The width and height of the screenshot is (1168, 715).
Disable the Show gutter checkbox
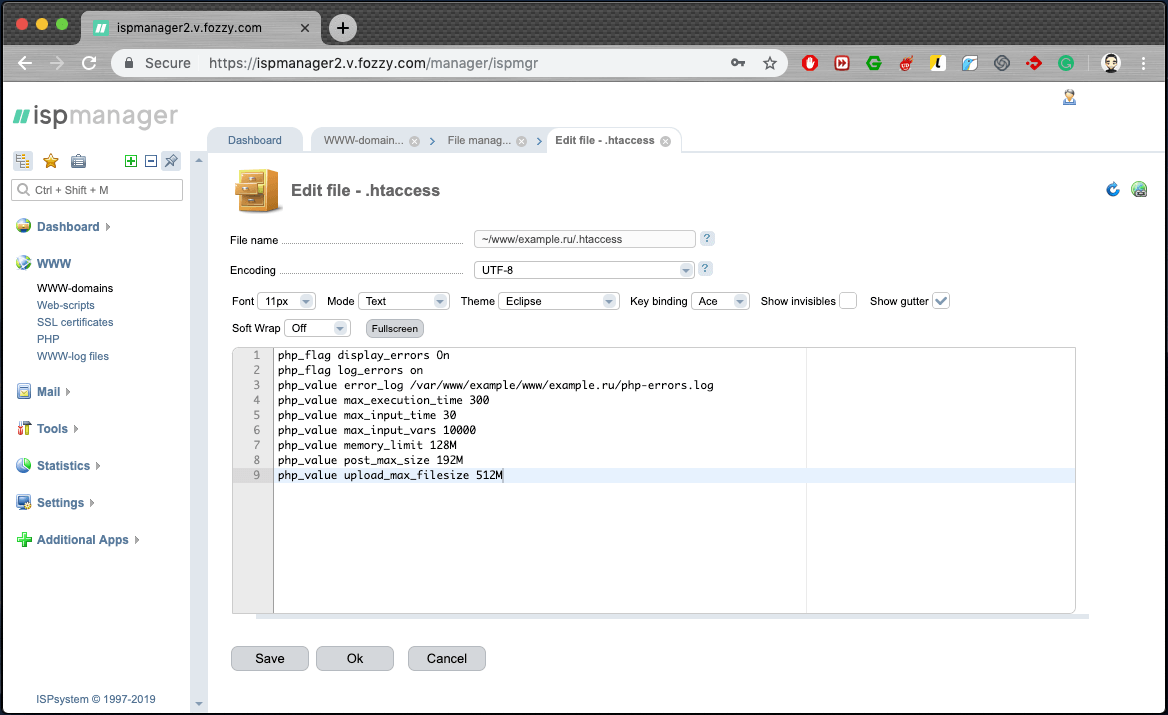[939, 300]
